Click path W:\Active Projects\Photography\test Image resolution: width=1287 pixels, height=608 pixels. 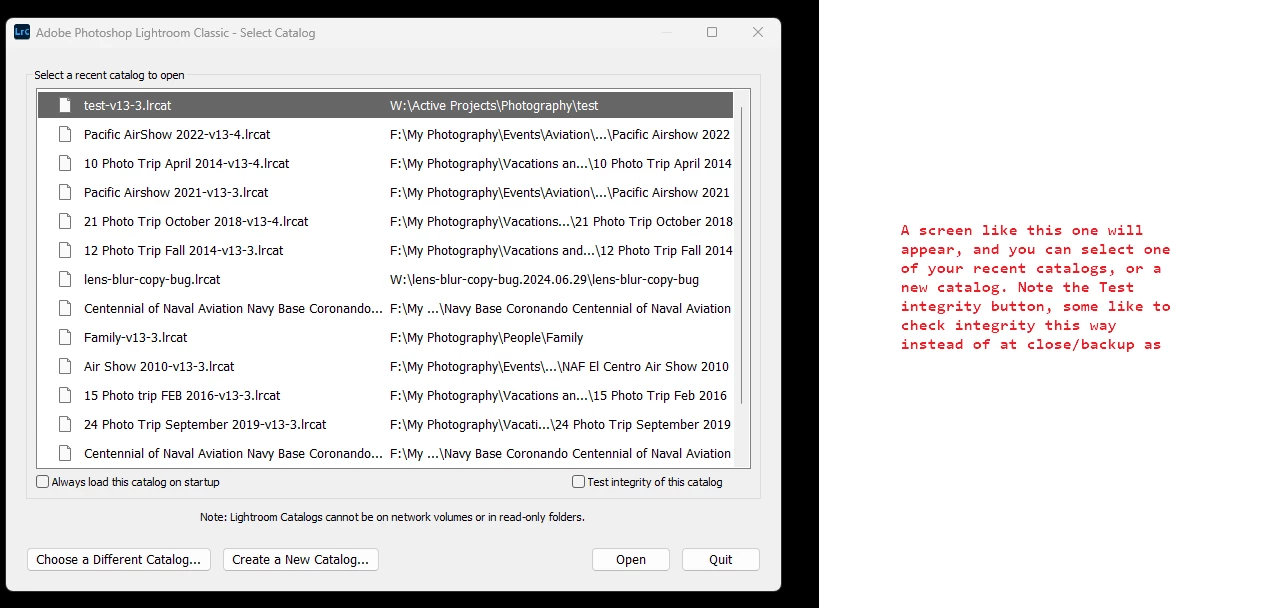point(494,105)
